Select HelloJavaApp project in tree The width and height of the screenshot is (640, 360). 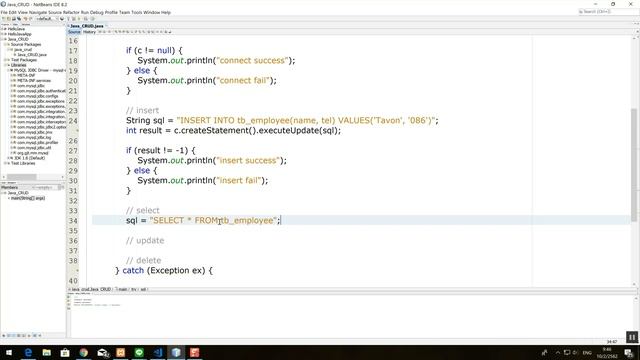[20, 34]
